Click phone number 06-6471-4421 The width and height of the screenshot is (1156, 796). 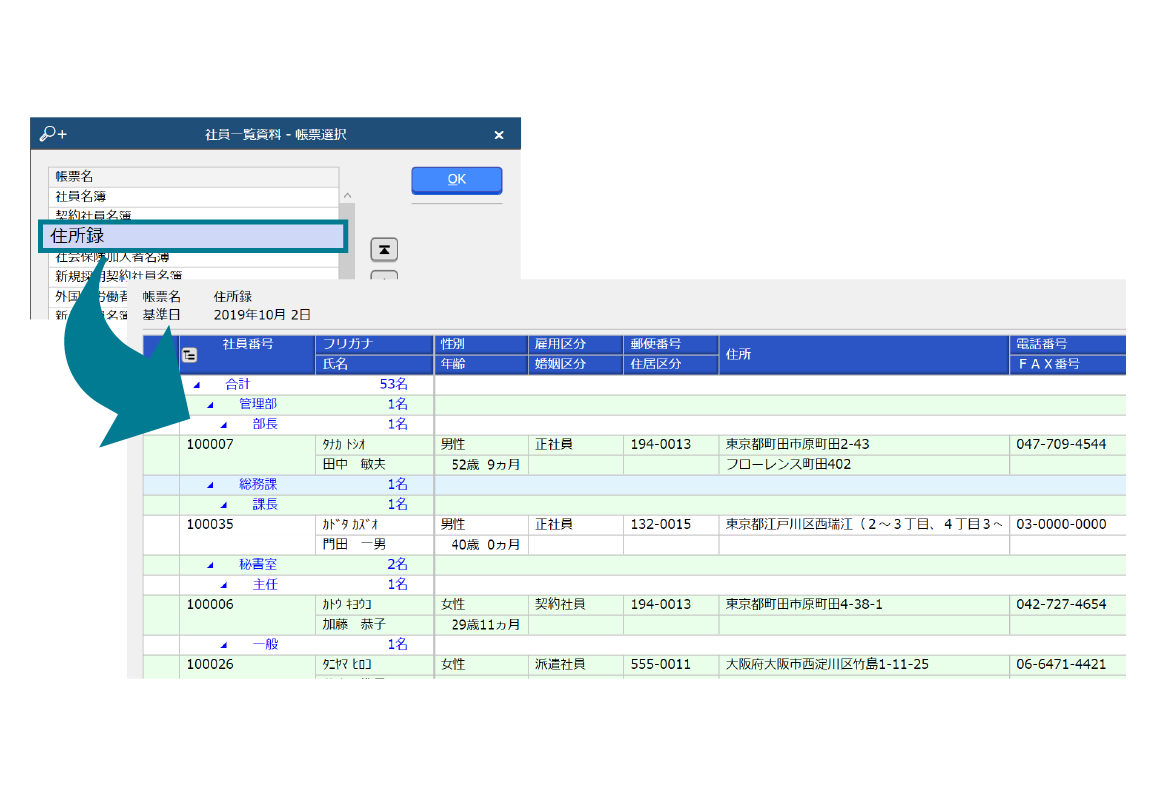point(1061,665)
